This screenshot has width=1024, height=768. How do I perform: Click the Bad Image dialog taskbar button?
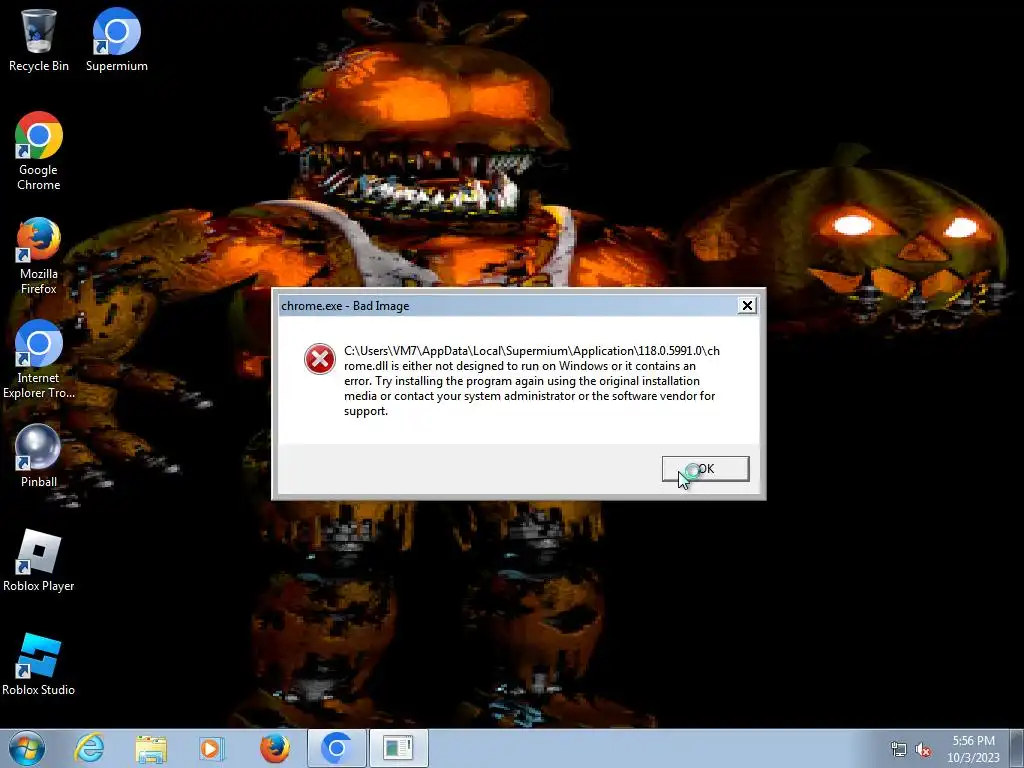398,748
